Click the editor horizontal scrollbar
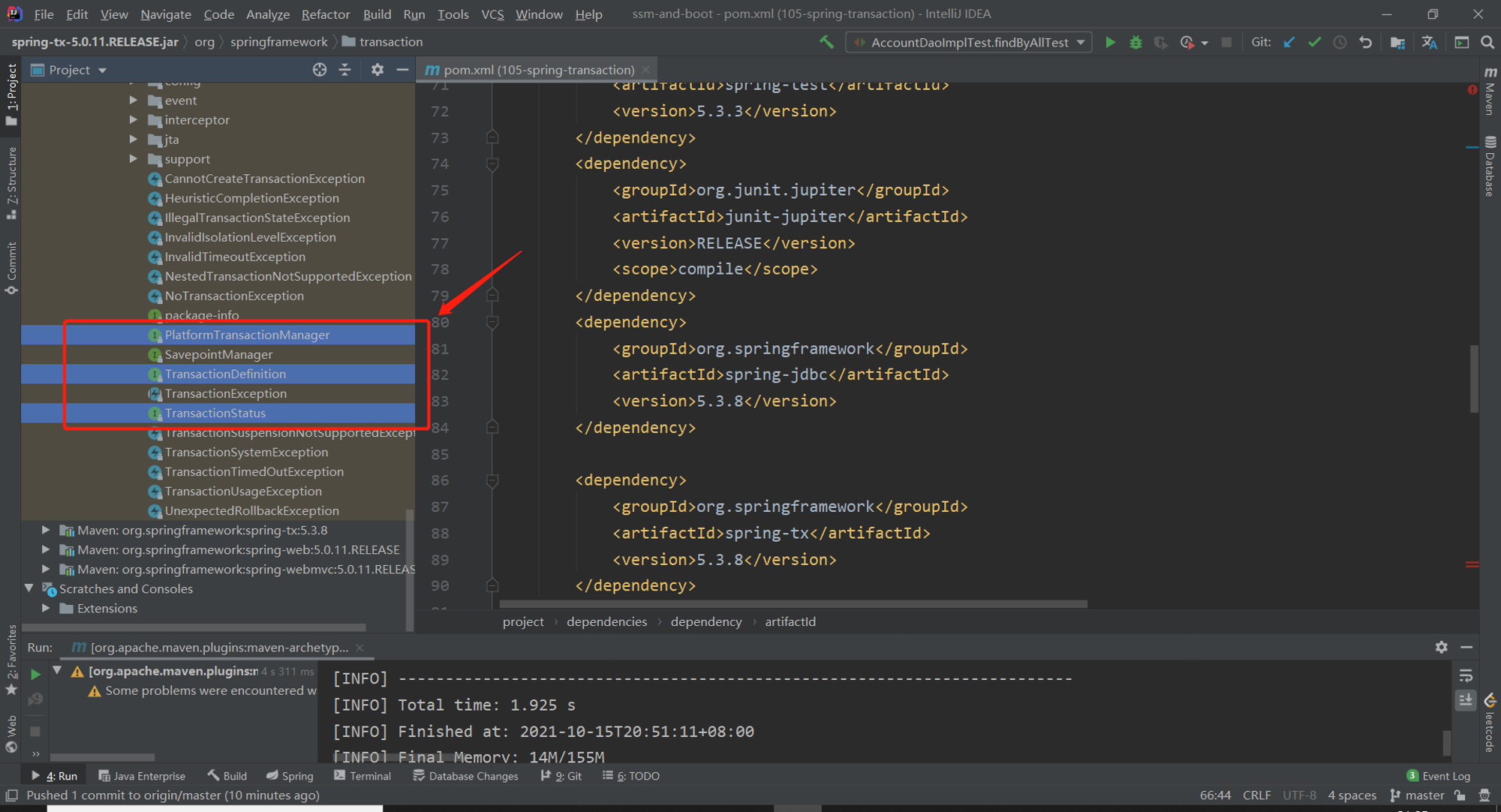Viewport: 1501px width, 812px height. click(793, 603)
